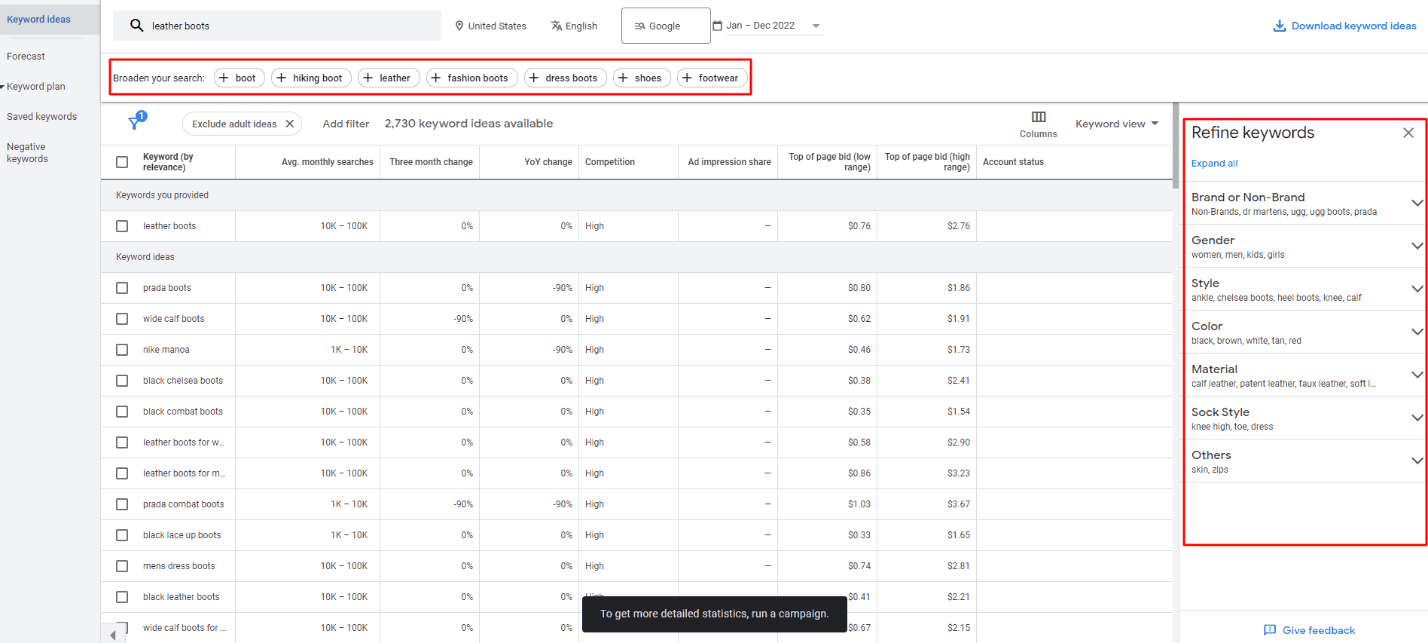Viewport: 1428px width, 643px height.
Task: Click the Download keyword ideas icon
Action: click(1279, 26)
